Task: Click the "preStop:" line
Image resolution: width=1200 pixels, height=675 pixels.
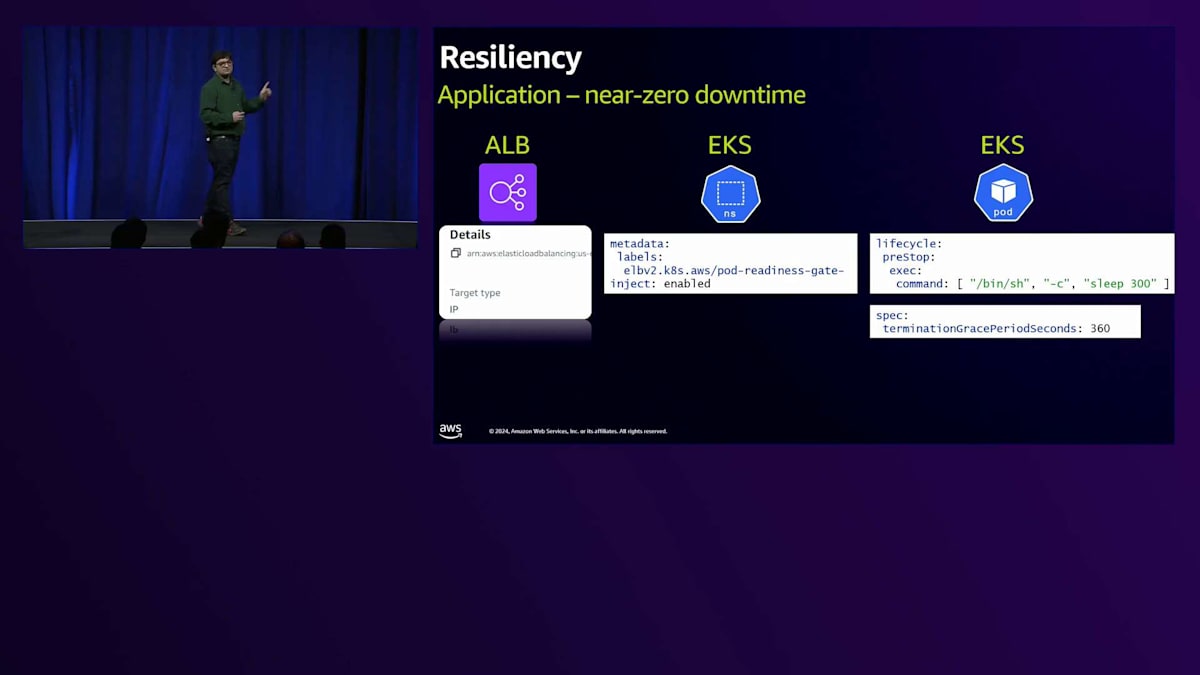Action: [908, 257]
